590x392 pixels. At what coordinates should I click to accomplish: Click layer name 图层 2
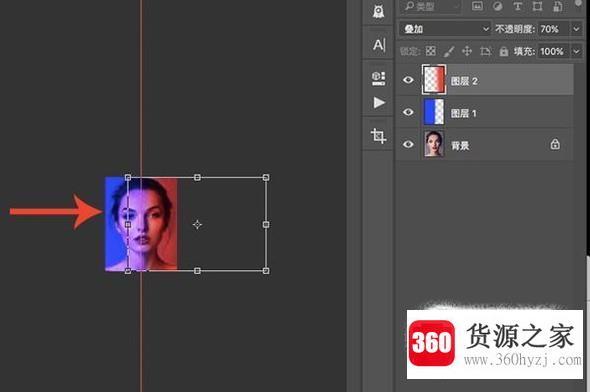coord(464,81)
